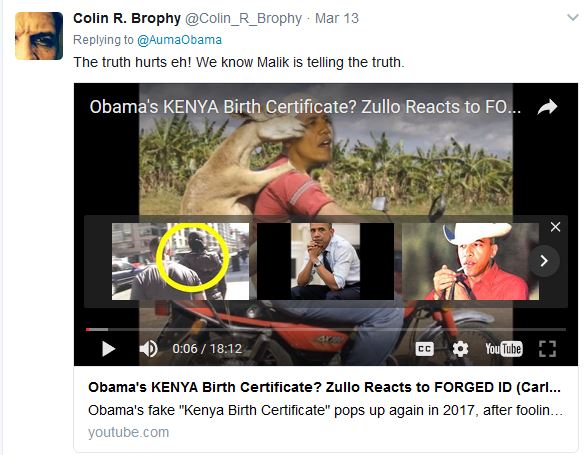Close the suggested videos overlay
The width and height of the screenshot is (586, 455).
pyautogui.click(x=555, y=227)
